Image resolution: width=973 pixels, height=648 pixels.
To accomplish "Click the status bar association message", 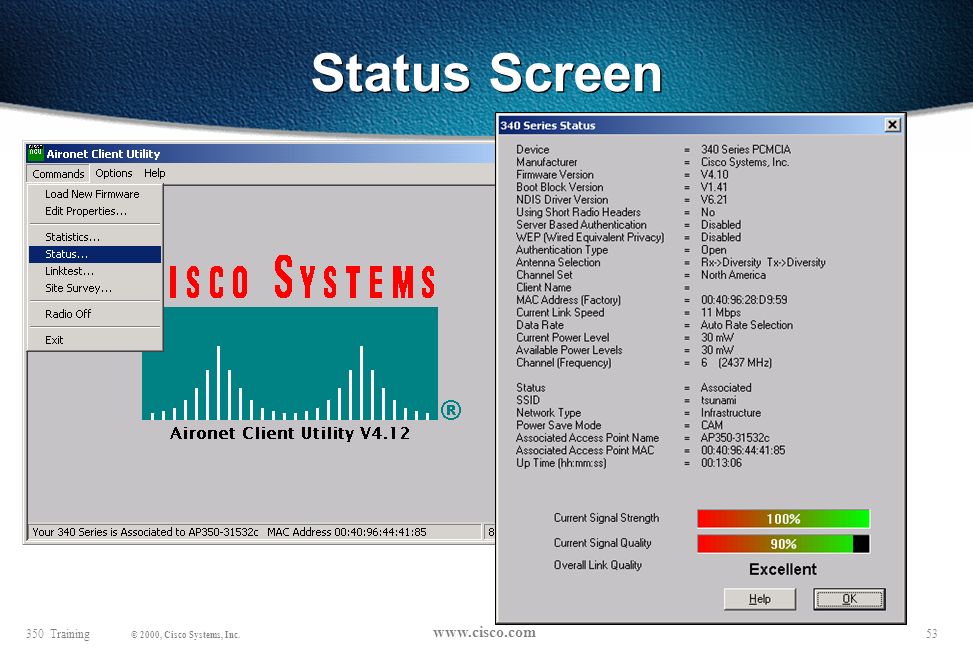I will (x=254, y=532).
